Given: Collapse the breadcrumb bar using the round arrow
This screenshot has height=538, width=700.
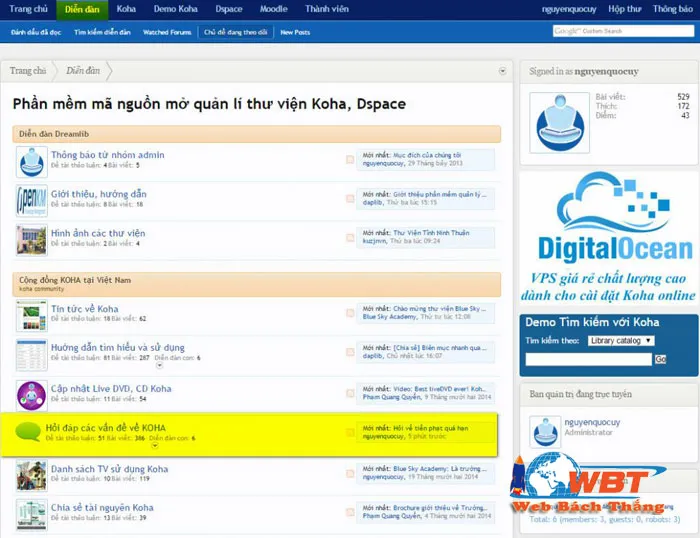Looking at the screenshot, I should click(x=502, y=71).
